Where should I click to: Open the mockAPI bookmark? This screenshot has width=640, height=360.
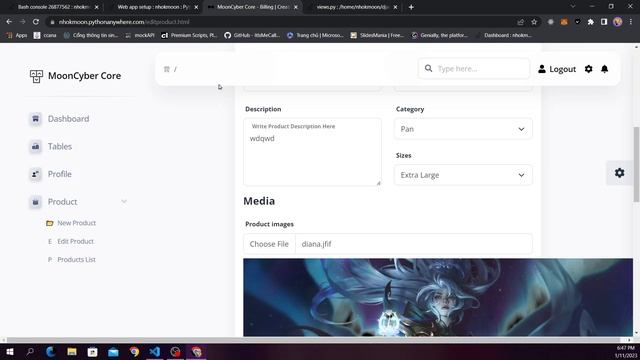coord(140,36)
